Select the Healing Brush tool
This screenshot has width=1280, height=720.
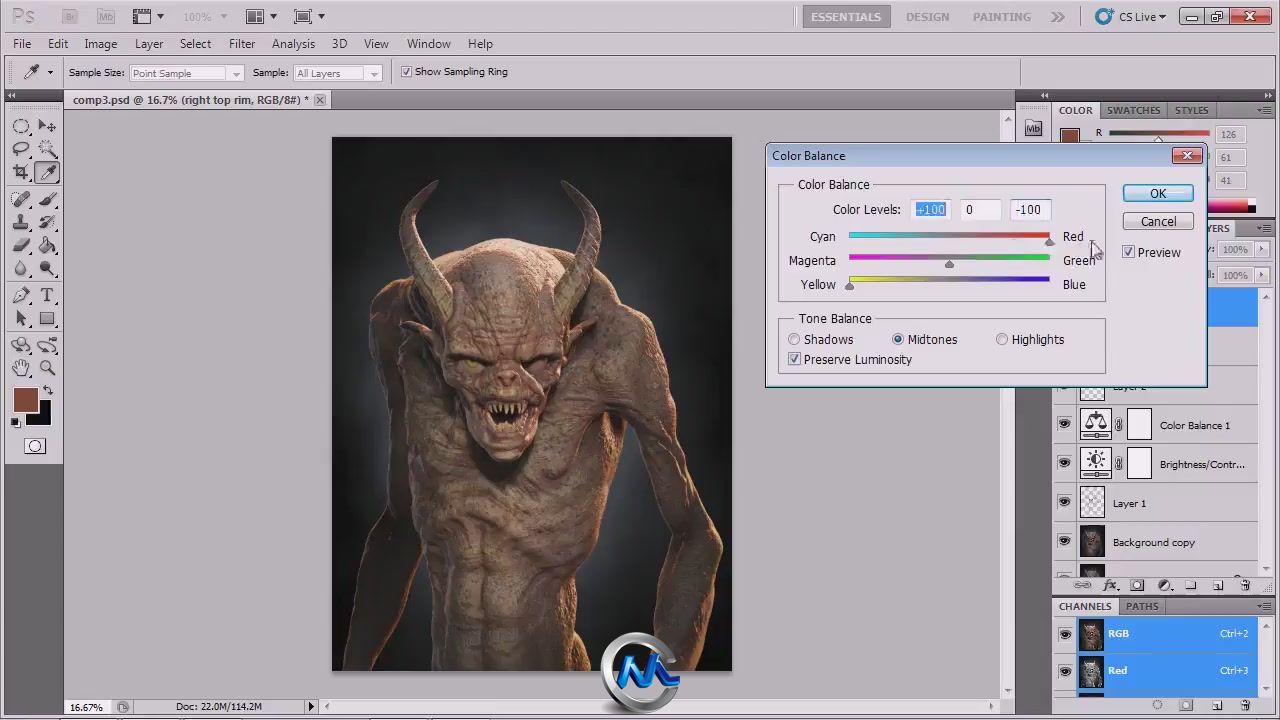click(x=21, y=200)
